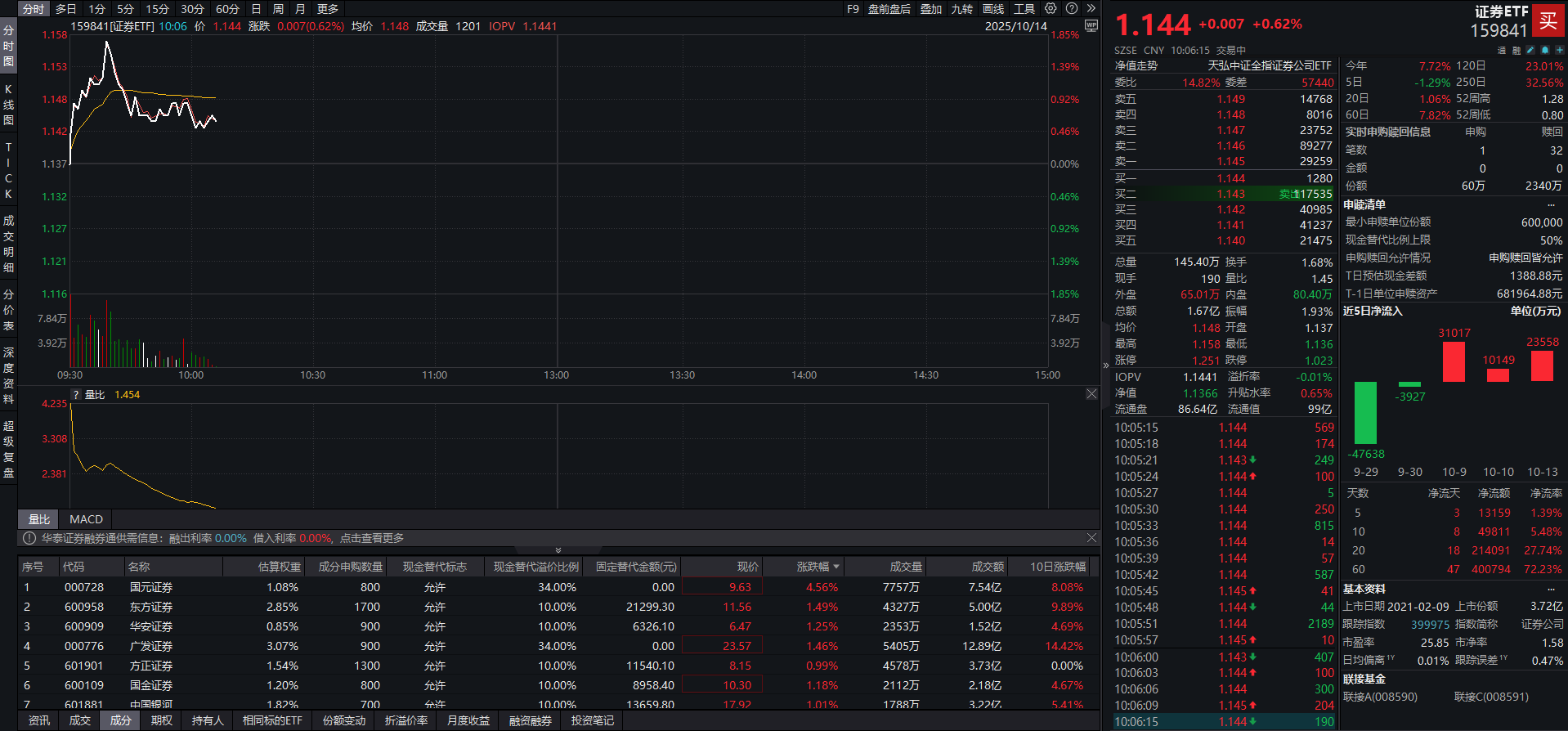Open the 更多 time period options
The width and height of the screenshot is (1568, 731).
point(328,9)
